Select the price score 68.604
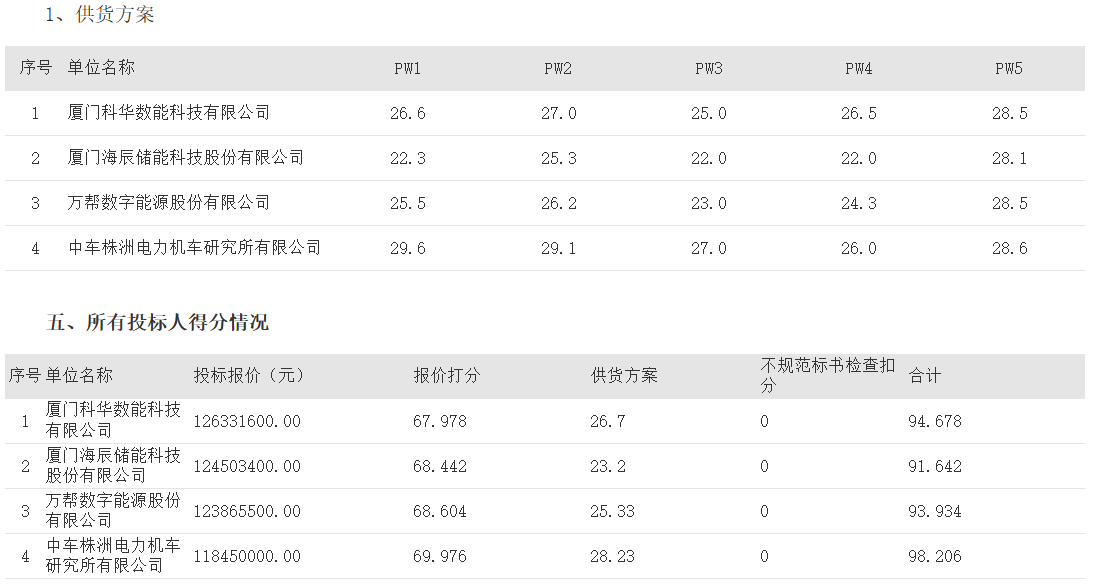This screenshot has height=586, width=1093. [x=440, y=511]
